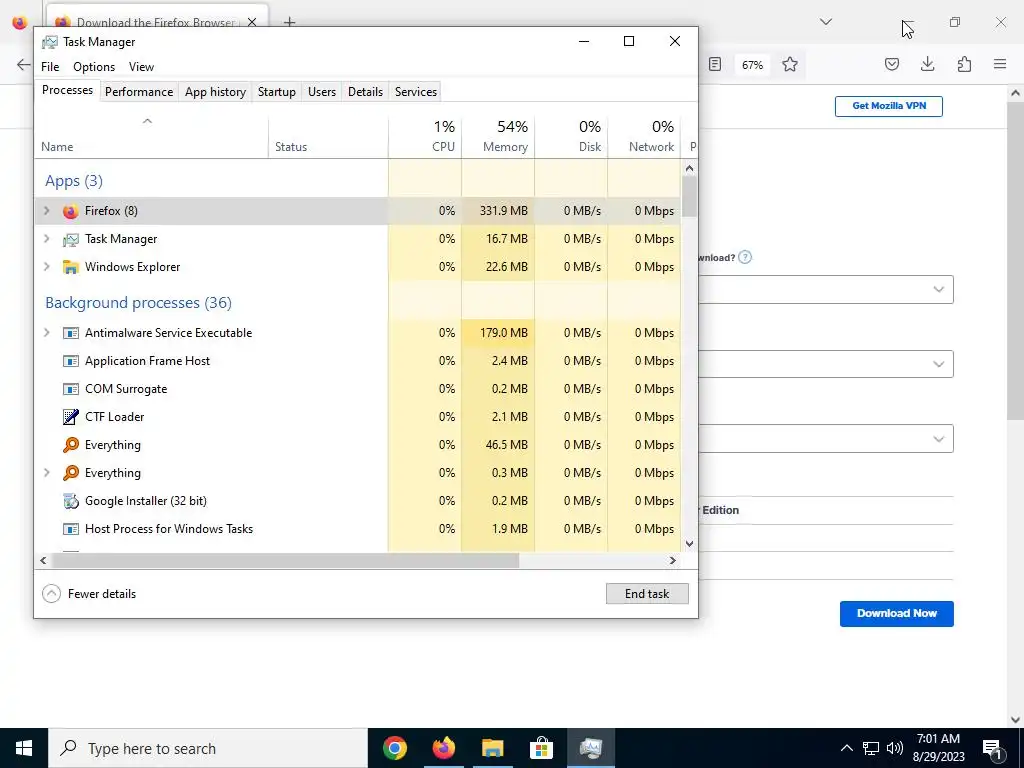Viewport: 1024px width, 768px height.
Task: Open the Options menu in Task Manager
Action: 94,67
